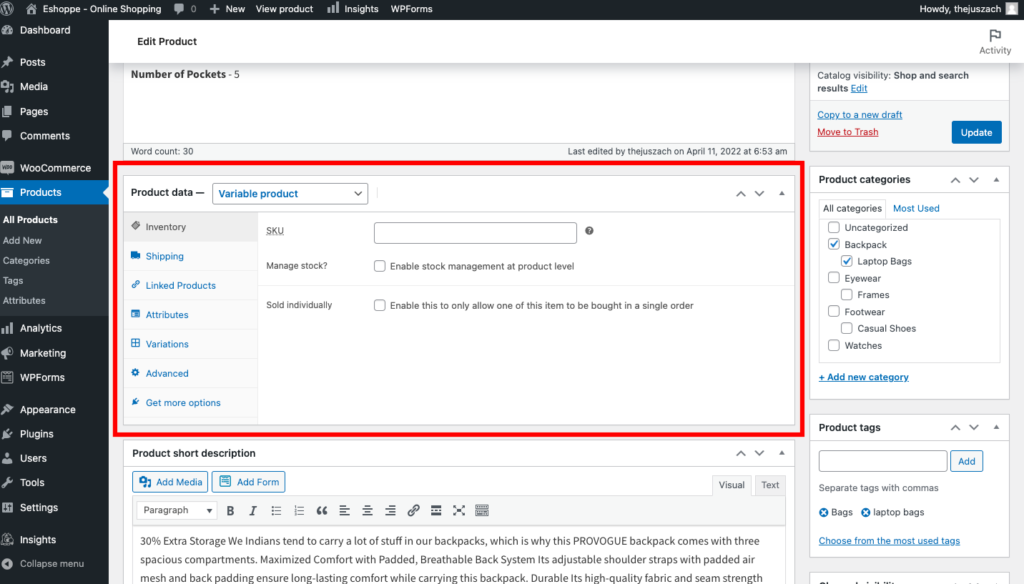Click the bulleted list icon

coord(276,510)
